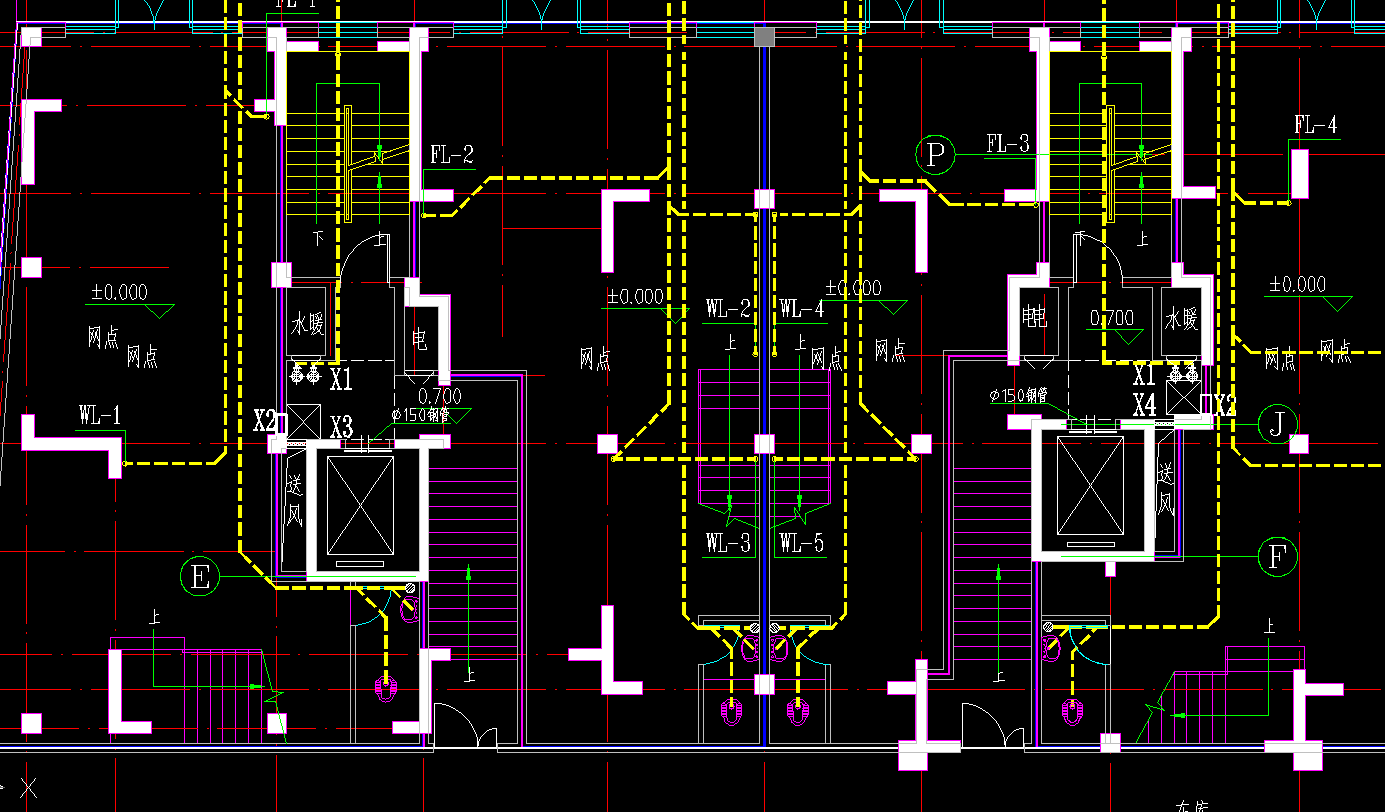This screenshot has height=812, width=1385.
Task: Pick the 水暖 room label under FL-3 stair
Action: [x=1181, y=318]
